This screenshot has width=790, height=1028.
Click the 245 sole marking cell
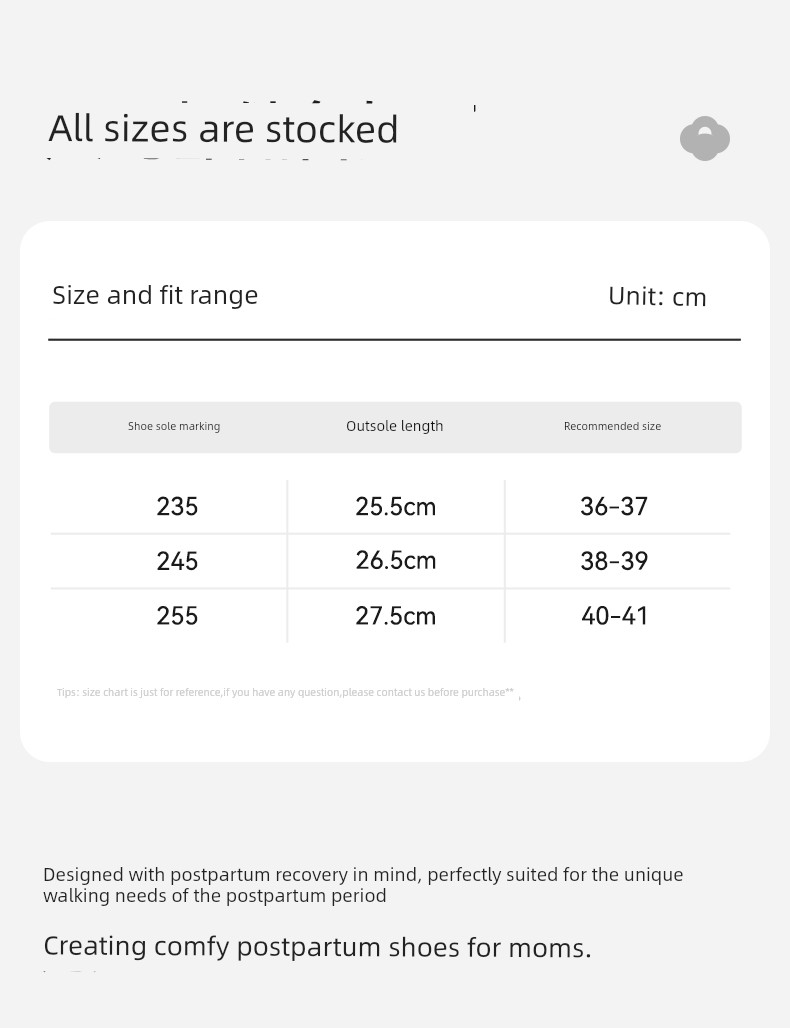177,561
